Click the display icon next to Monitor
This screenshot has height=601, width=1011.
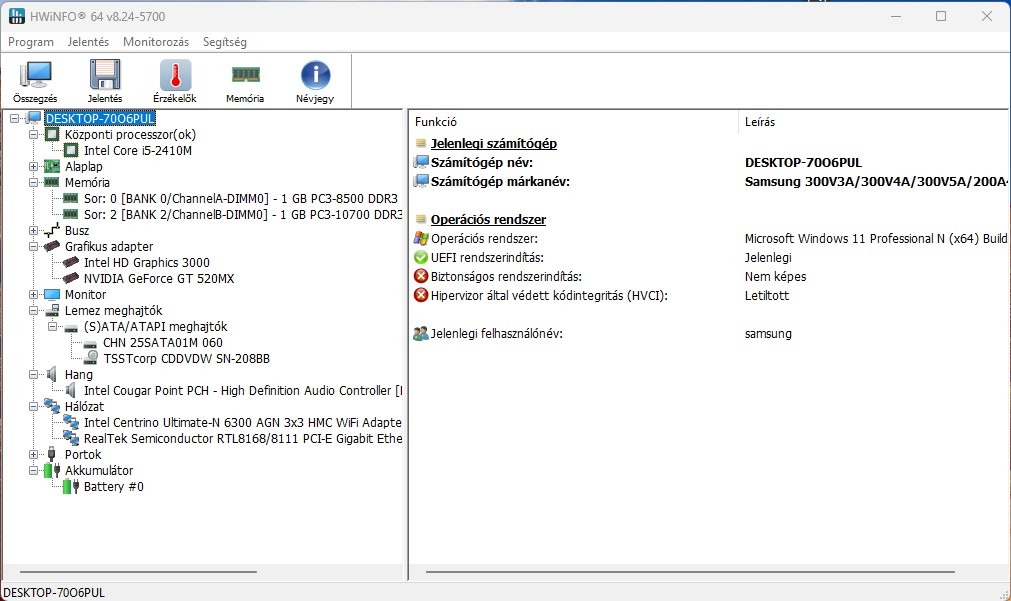click(52, 295)
